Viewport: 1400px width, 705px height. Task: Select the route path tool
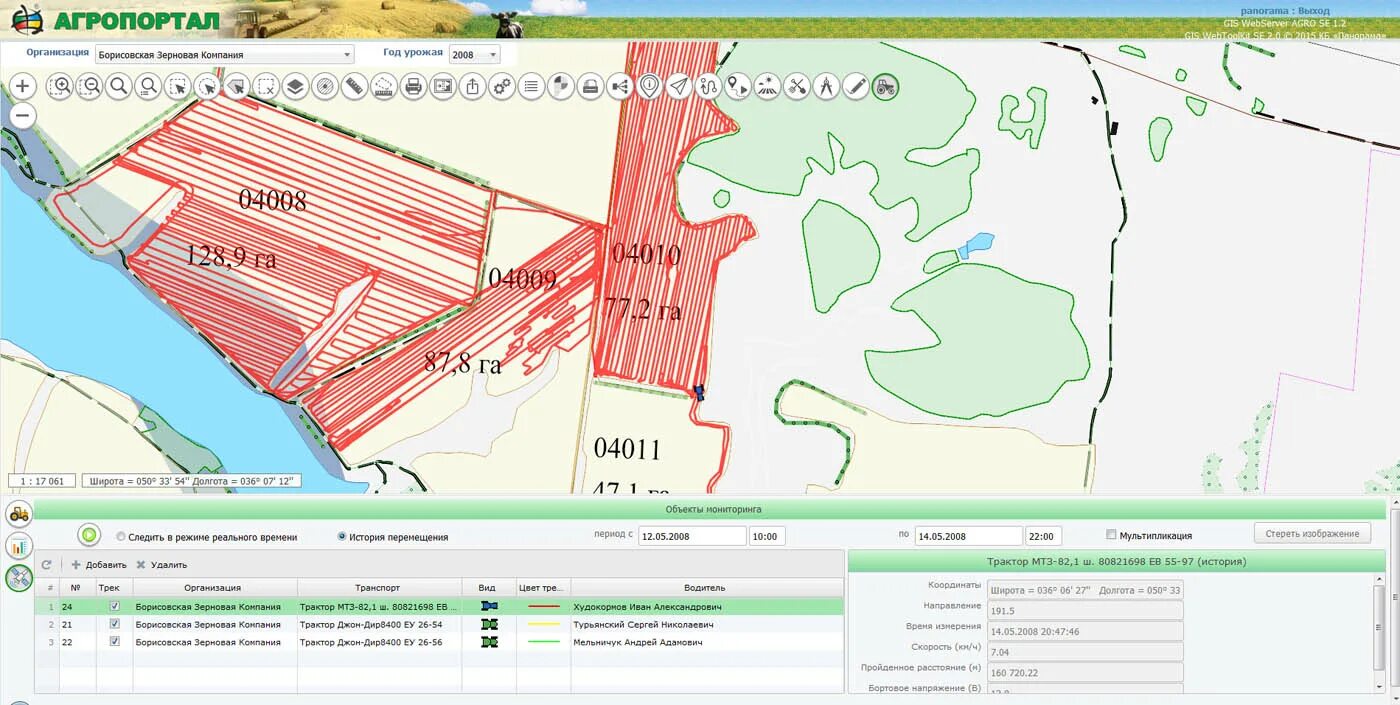pyautogui.click(x=709, y=86)
